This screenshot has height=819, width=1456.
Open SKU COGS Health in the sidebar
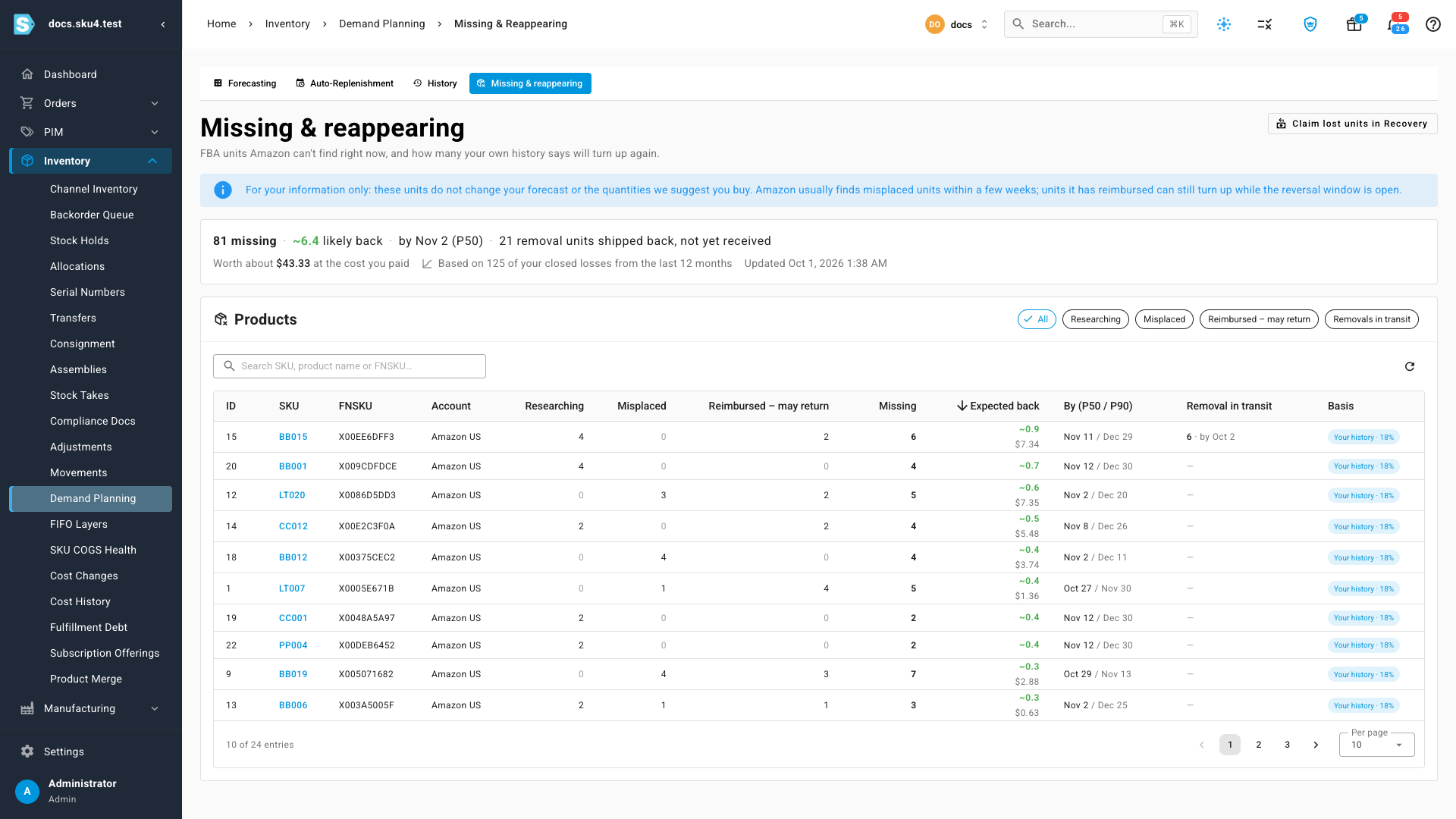93,550
